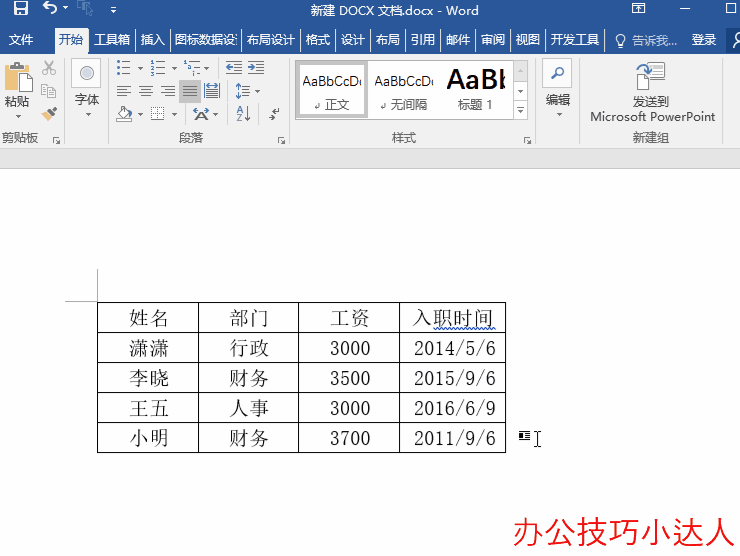Apply multilevel list formatting
This screenshot has width=740, height=556.
pyautogui.click(x=193, y=68)
